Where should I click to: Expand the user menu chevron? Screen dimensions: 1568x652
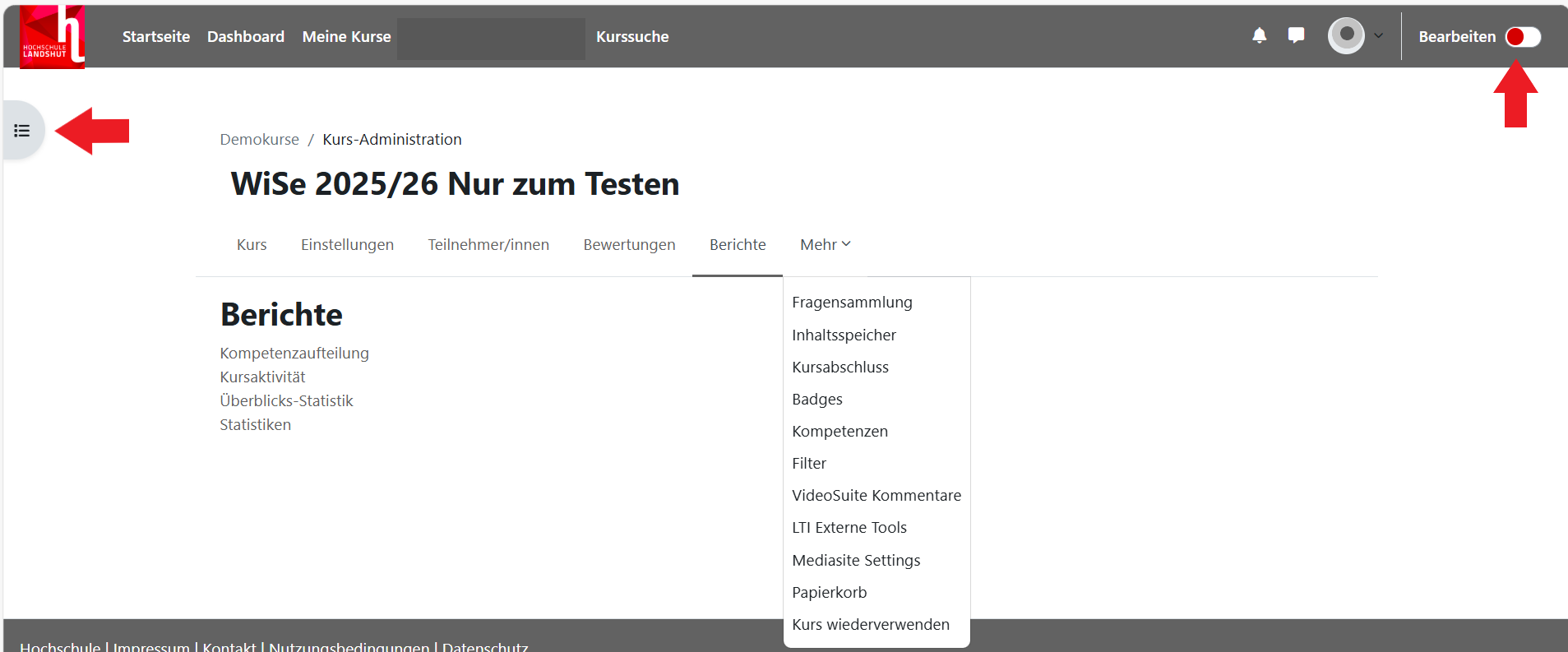point(1379,35)
